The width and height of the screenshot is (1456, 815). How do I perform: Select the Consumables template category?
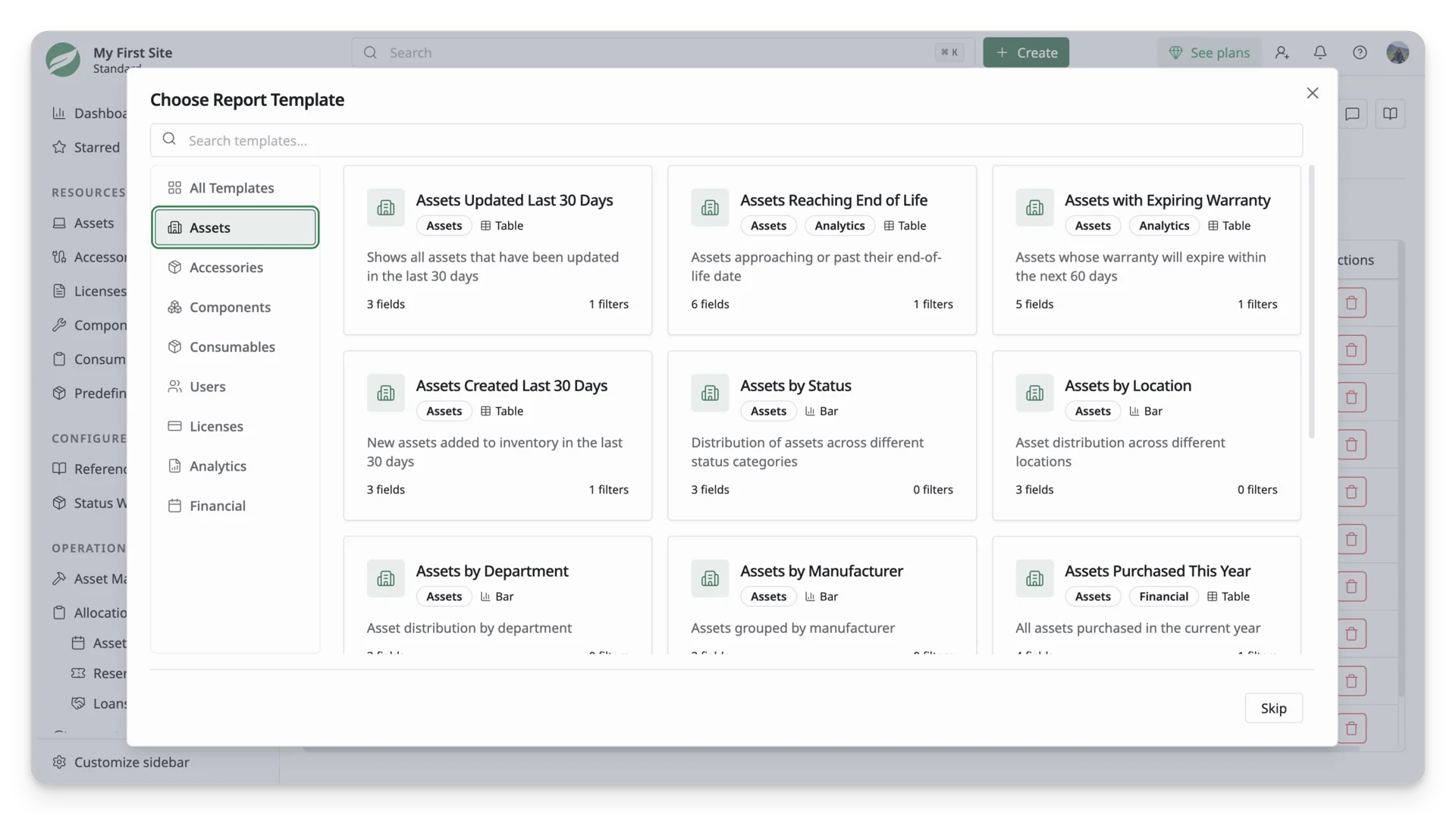tap(235, 346)
